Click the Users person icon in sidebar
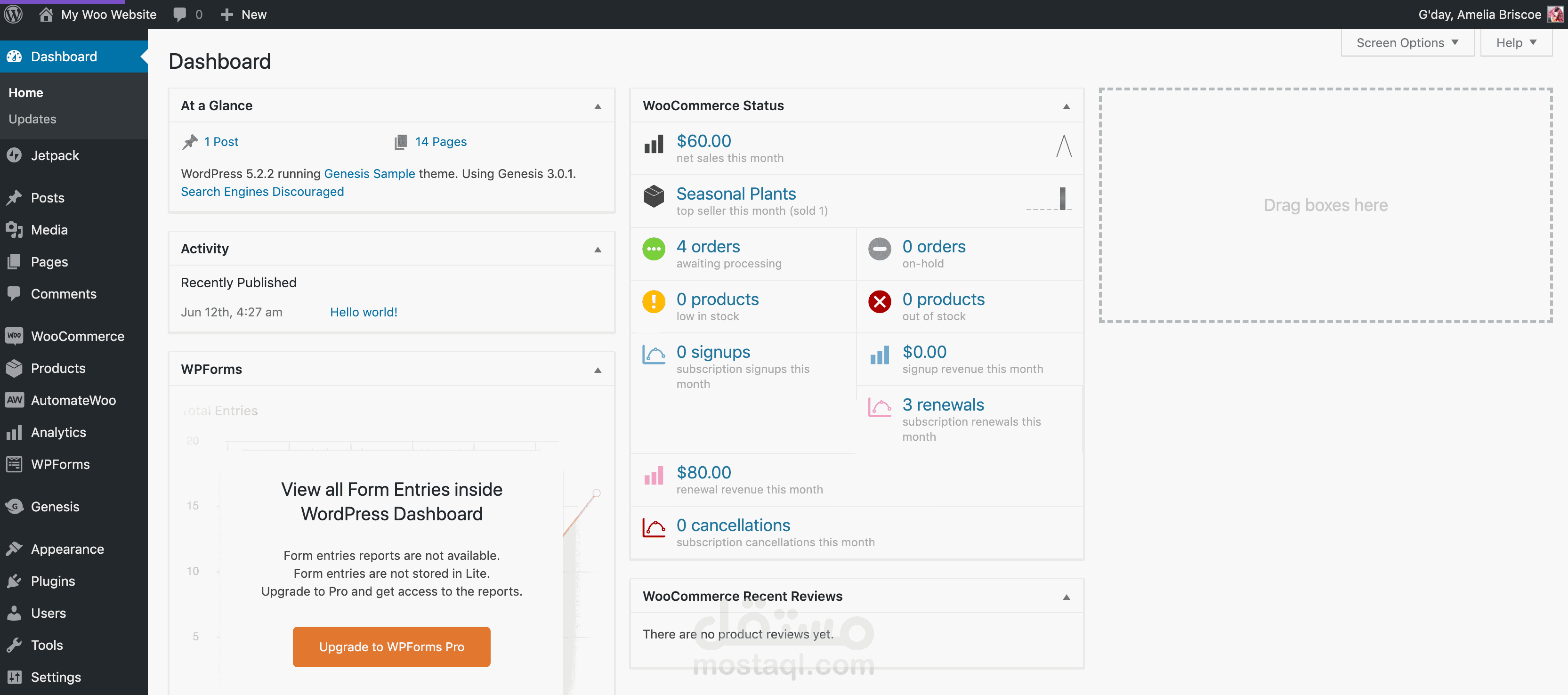1568x695 pixels. [14, 613]
